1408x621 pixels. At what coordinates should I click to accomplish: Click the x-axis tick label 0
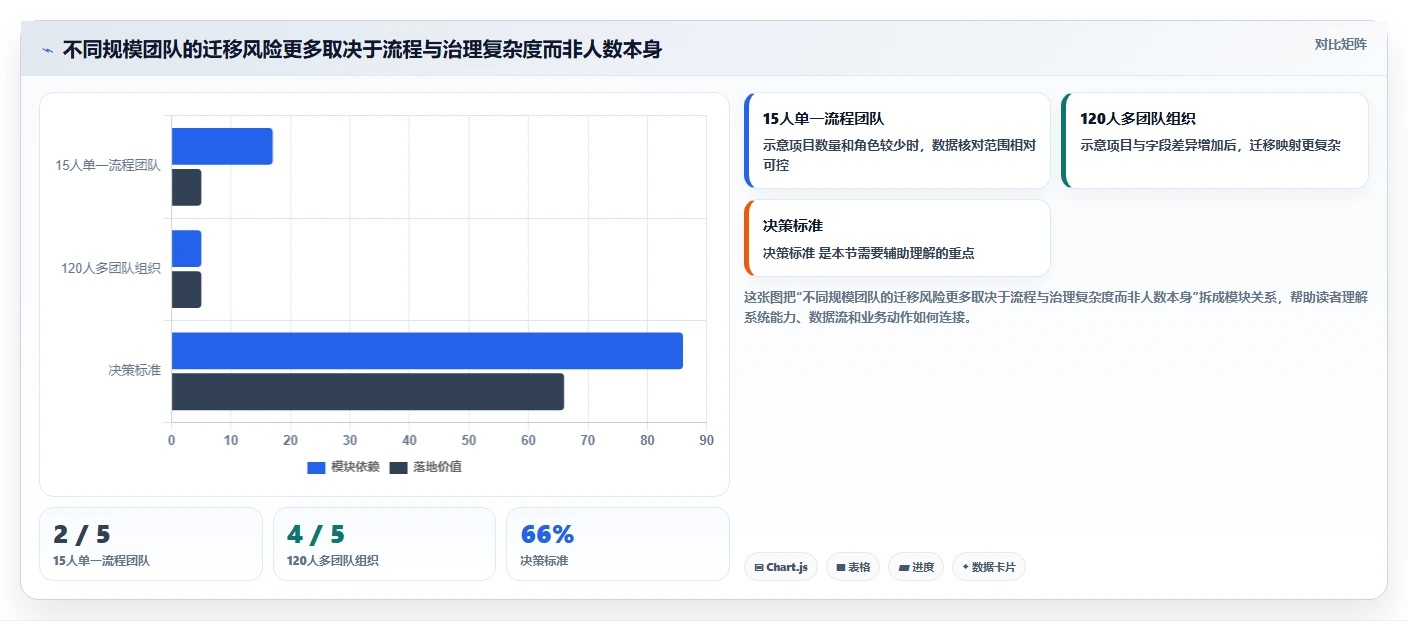click(171, 440)
